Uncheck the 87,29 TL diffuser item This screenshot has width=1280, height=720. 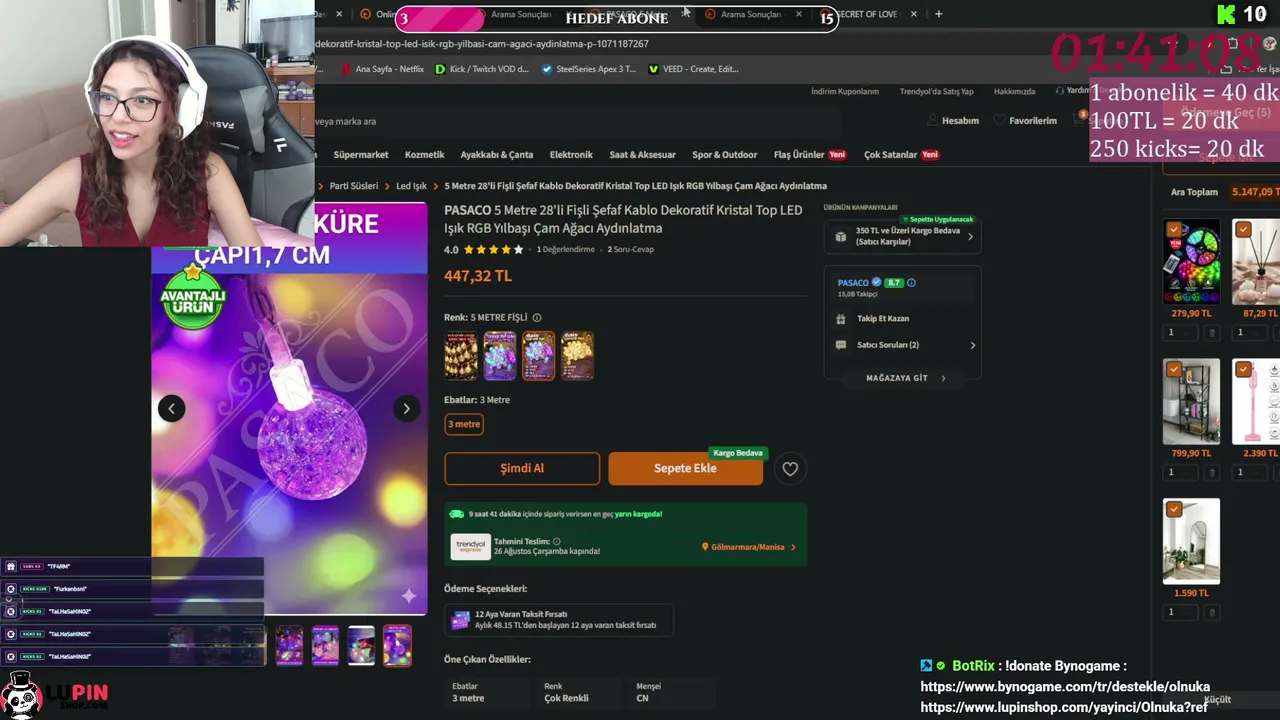click(1243, 229)
